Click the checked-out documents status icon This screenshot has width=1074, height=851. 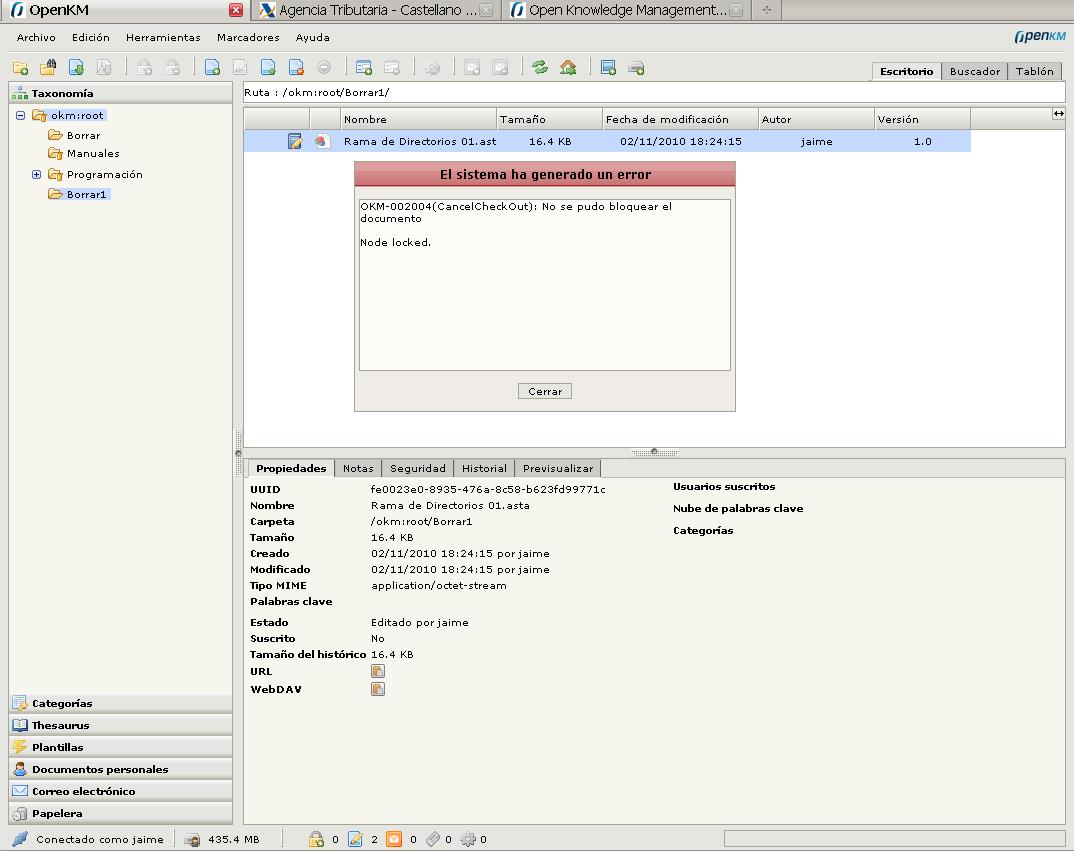point(355,839)
